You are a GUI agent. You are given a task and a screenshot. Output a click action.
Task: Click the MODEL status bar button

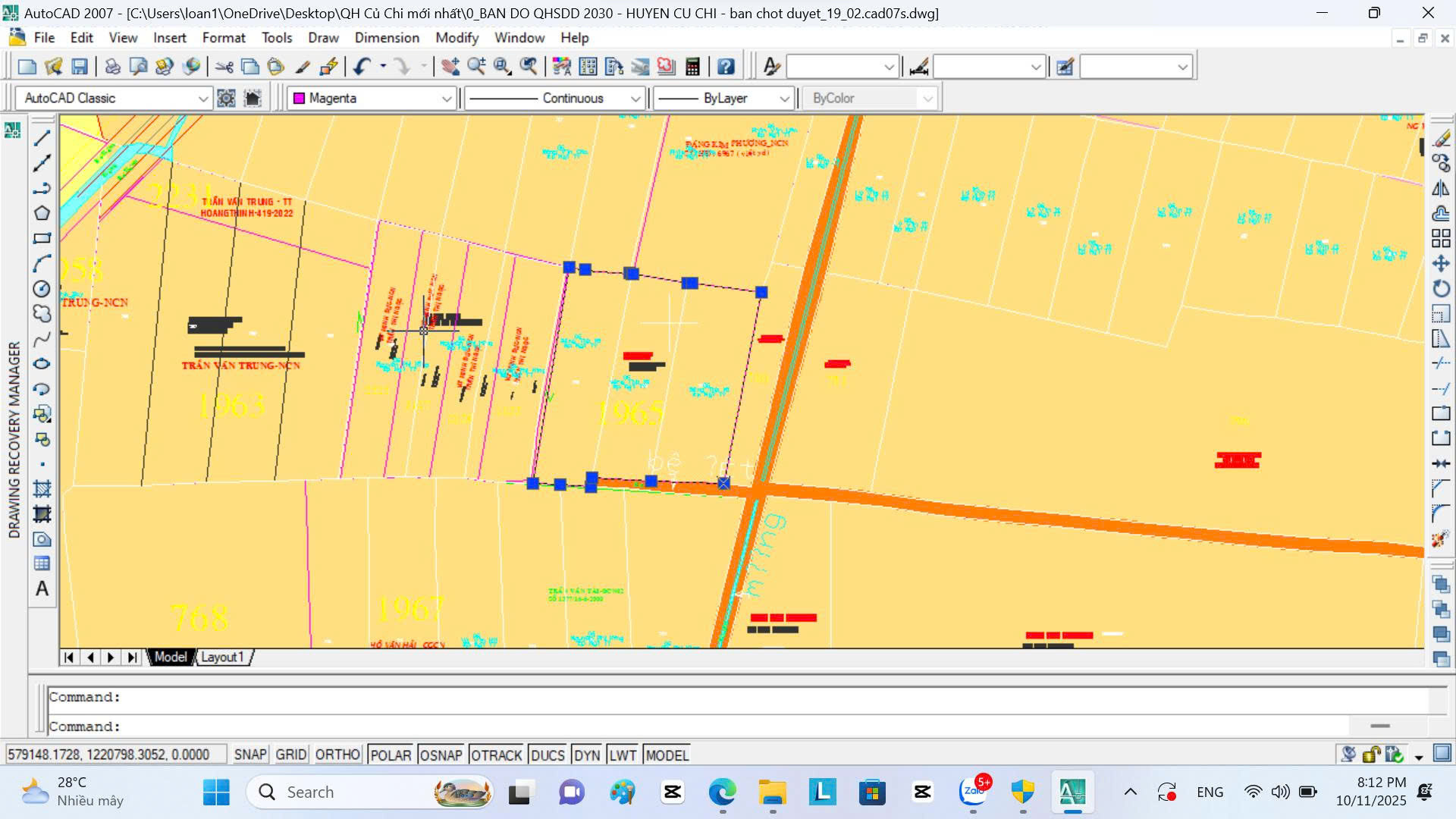pos(667,755)
